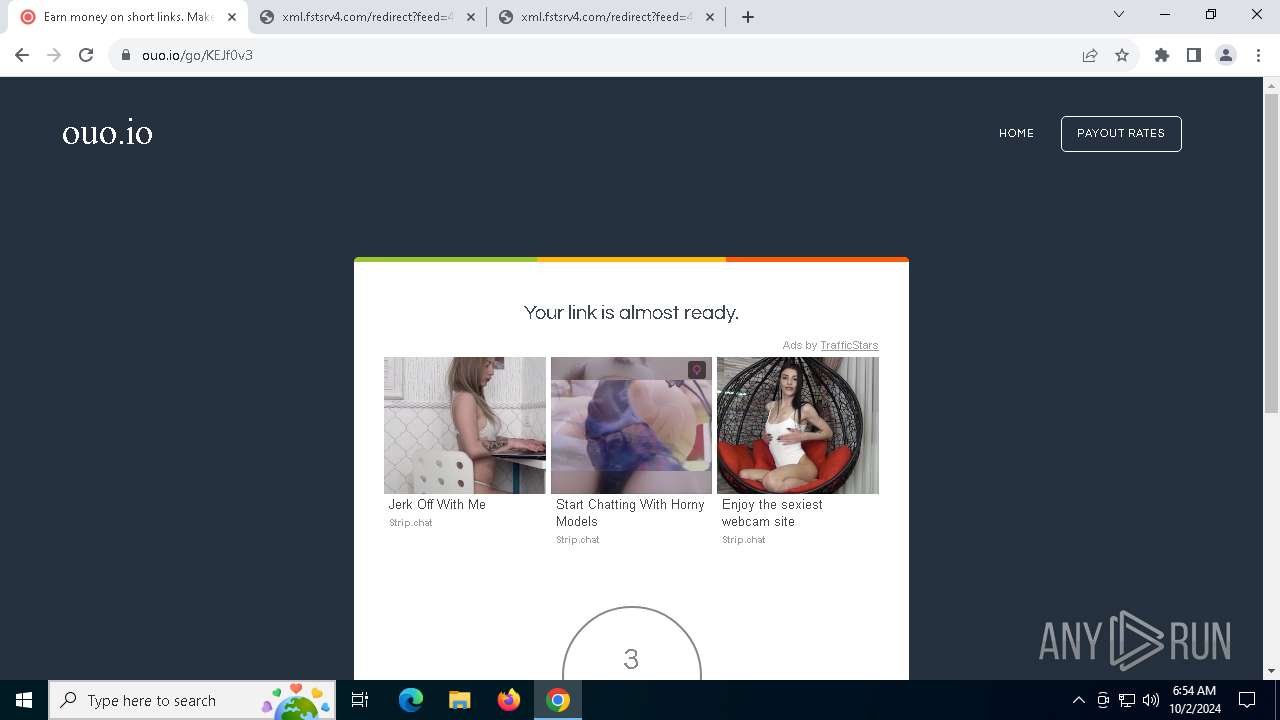The width and height of the screenshot is (1280, 720).
Task: Click 'Your link is almost ready.' heading
Action: [631, 312]
